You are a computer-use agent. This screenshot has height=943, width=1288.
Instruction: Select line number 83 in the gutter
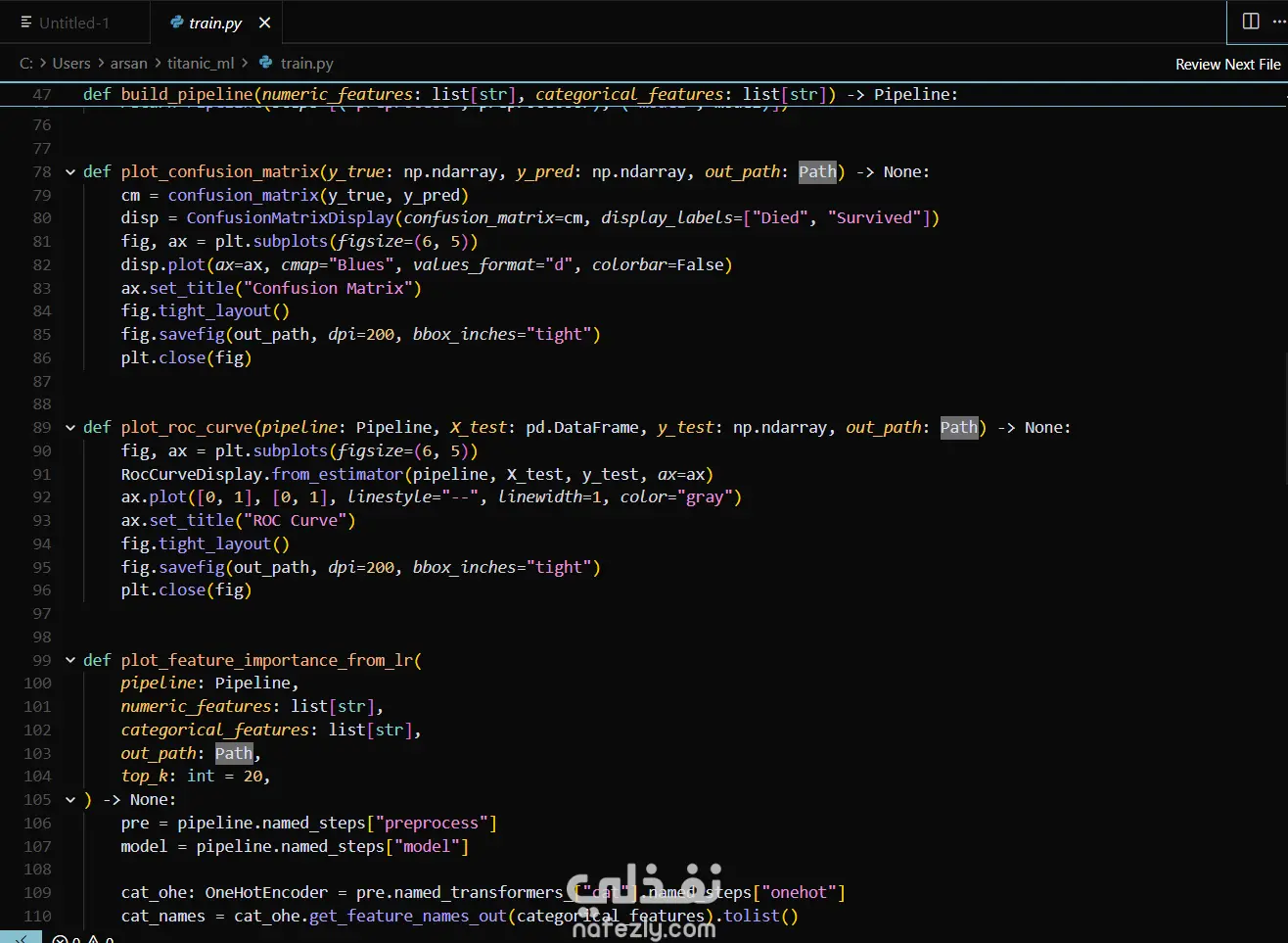tap(42, 288)
